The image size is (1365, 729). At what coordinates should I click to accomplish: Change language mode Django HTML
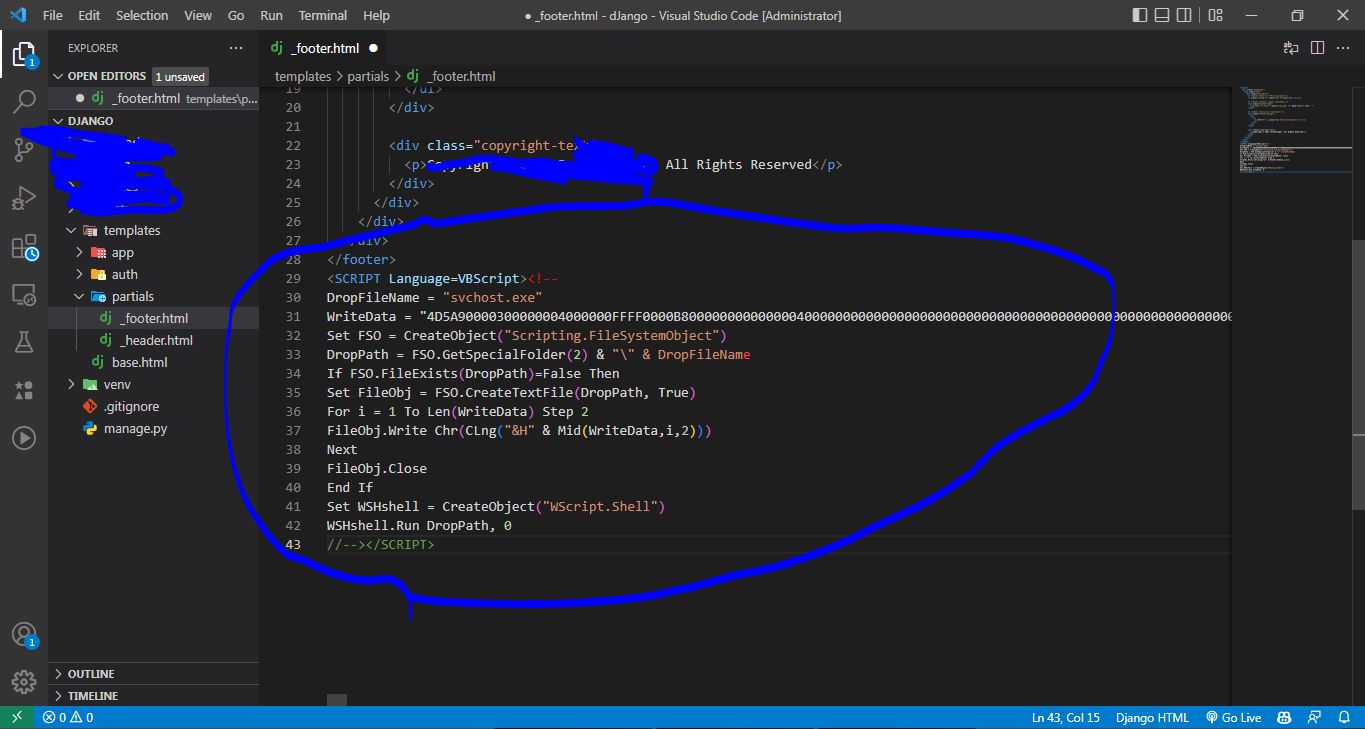tap(1152, 717)
